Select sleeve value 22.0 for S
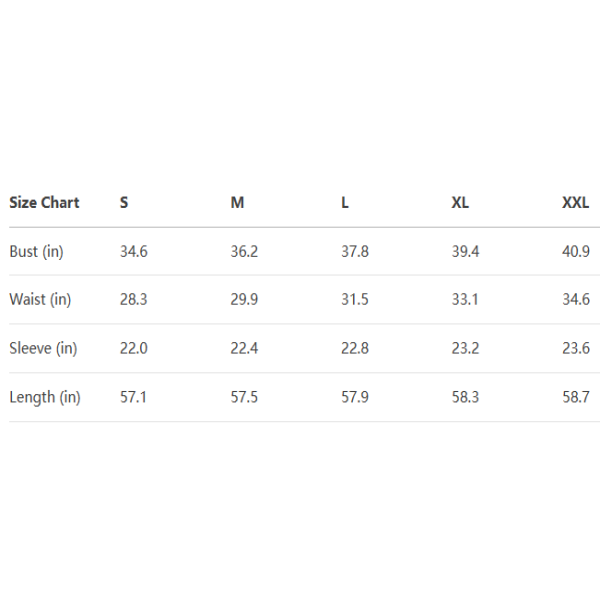Viewport: 600px width, 600px height. coord(133,349)
